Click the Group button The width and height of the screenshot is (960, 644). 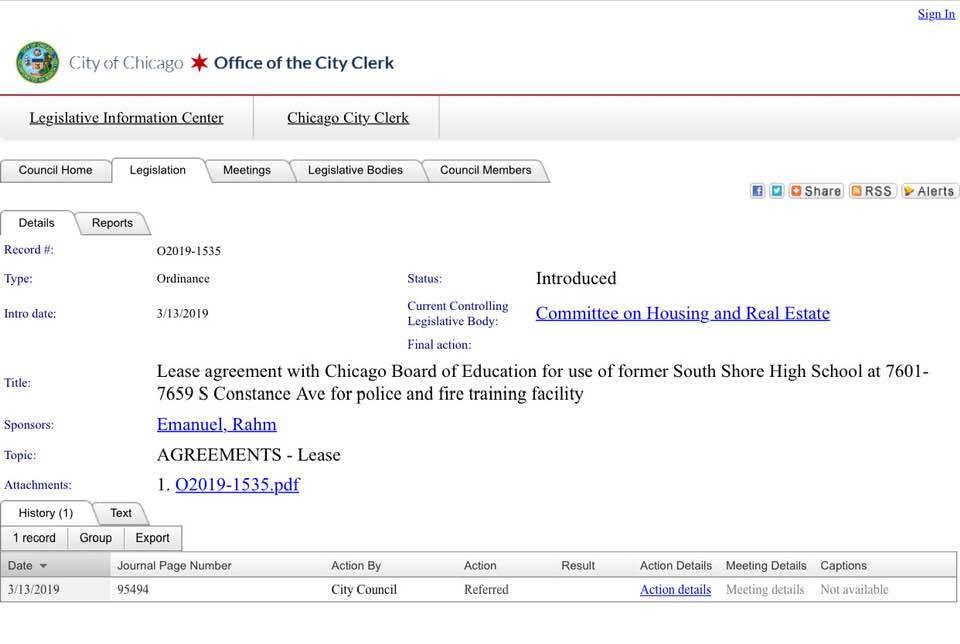click(x=96, y=538)
